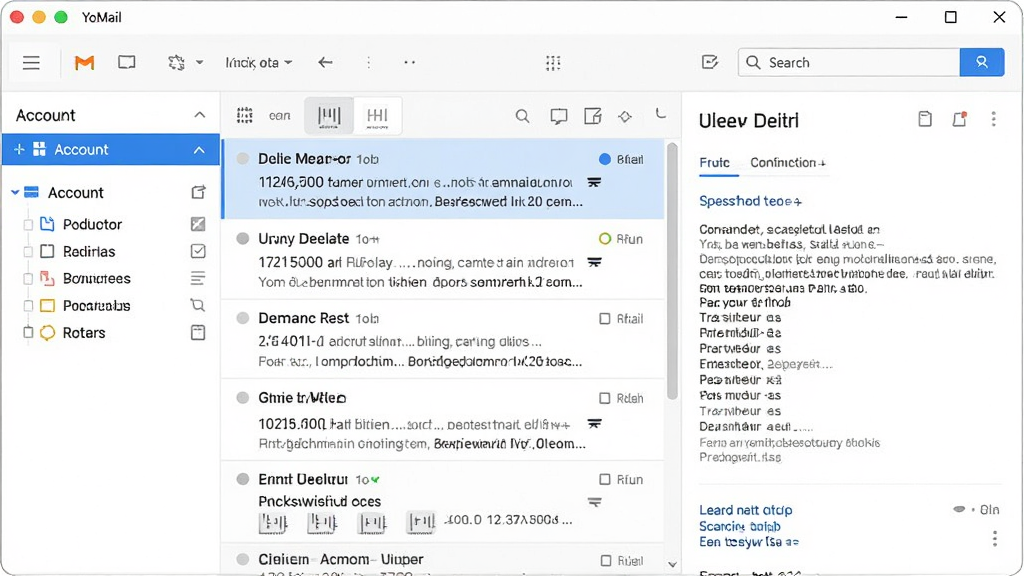Collapse the top Account header chevron
The height and width of the screenshot is (576, 1024).
[x=199, y=115]
